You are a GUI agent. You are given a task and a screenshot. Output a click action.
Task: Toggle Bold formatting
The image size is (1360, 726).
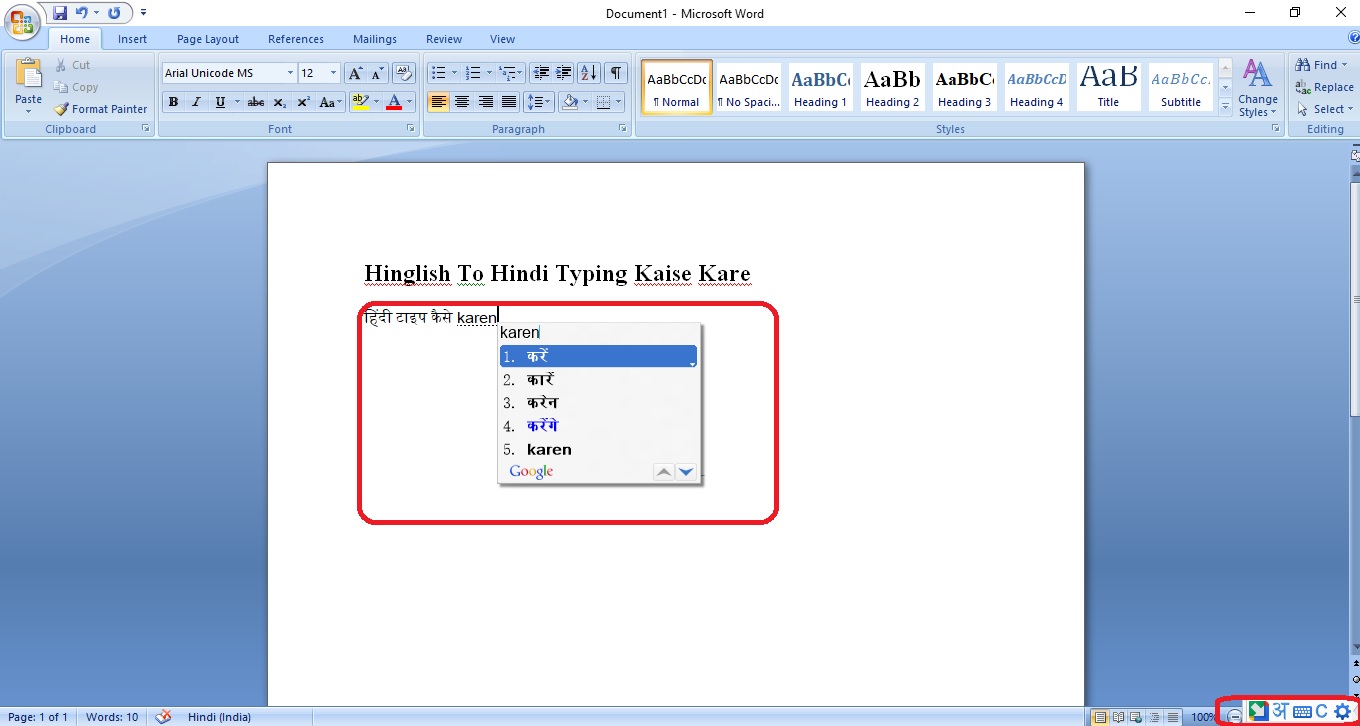(173, 102)
